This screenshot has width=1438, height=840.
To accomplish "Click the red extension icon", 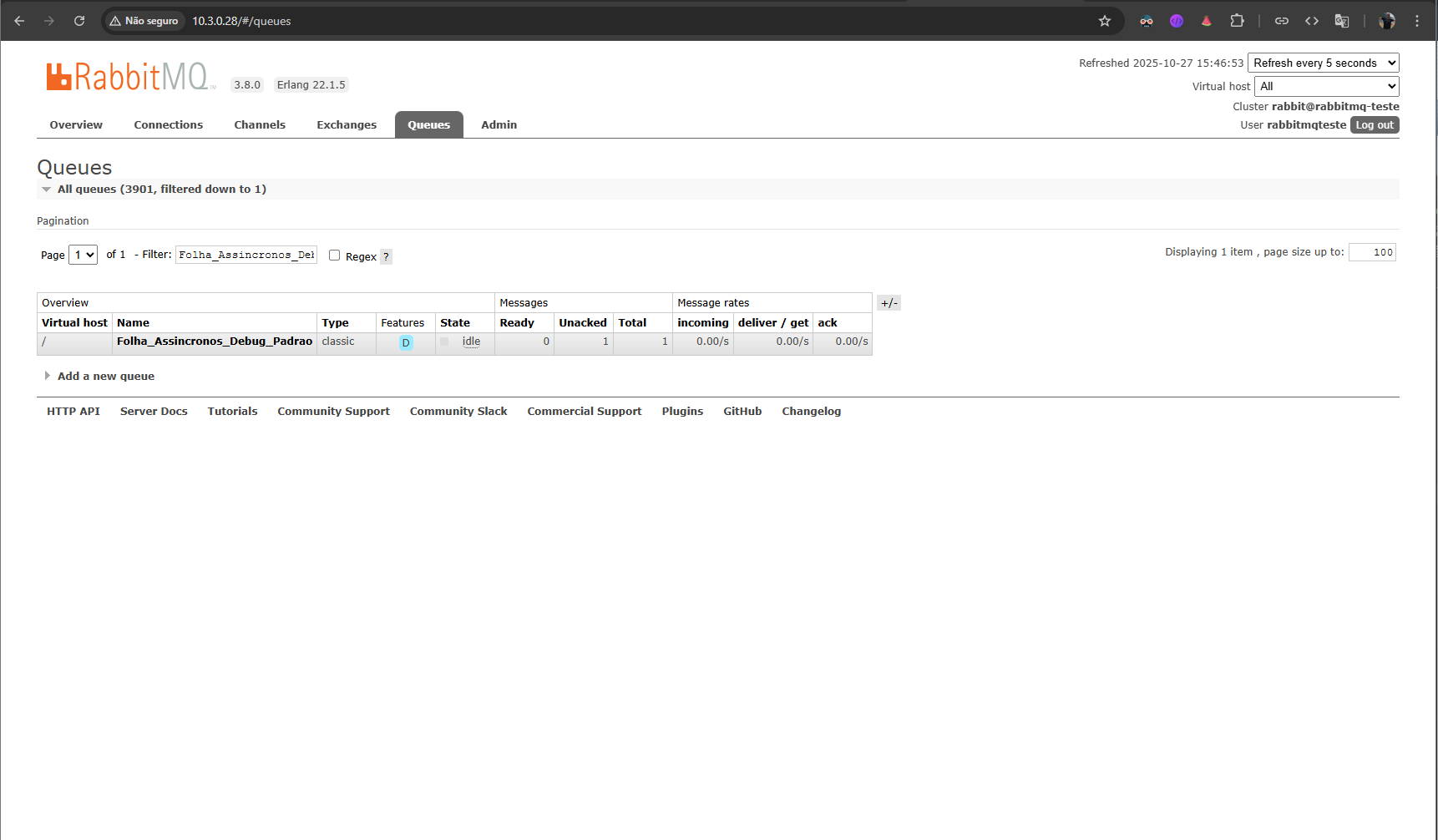I will [x=1207, y=21].
